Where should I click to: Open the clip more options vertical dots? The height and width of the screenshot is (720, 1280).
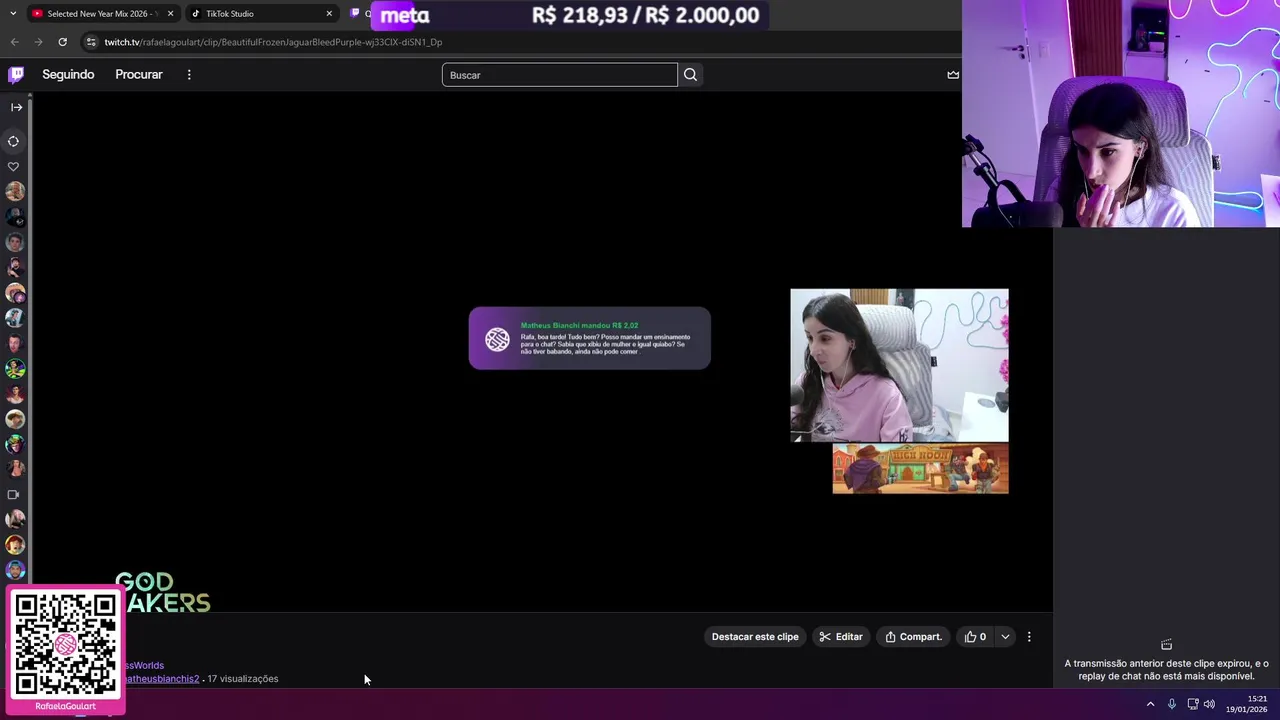click(x=1029, y=637)
